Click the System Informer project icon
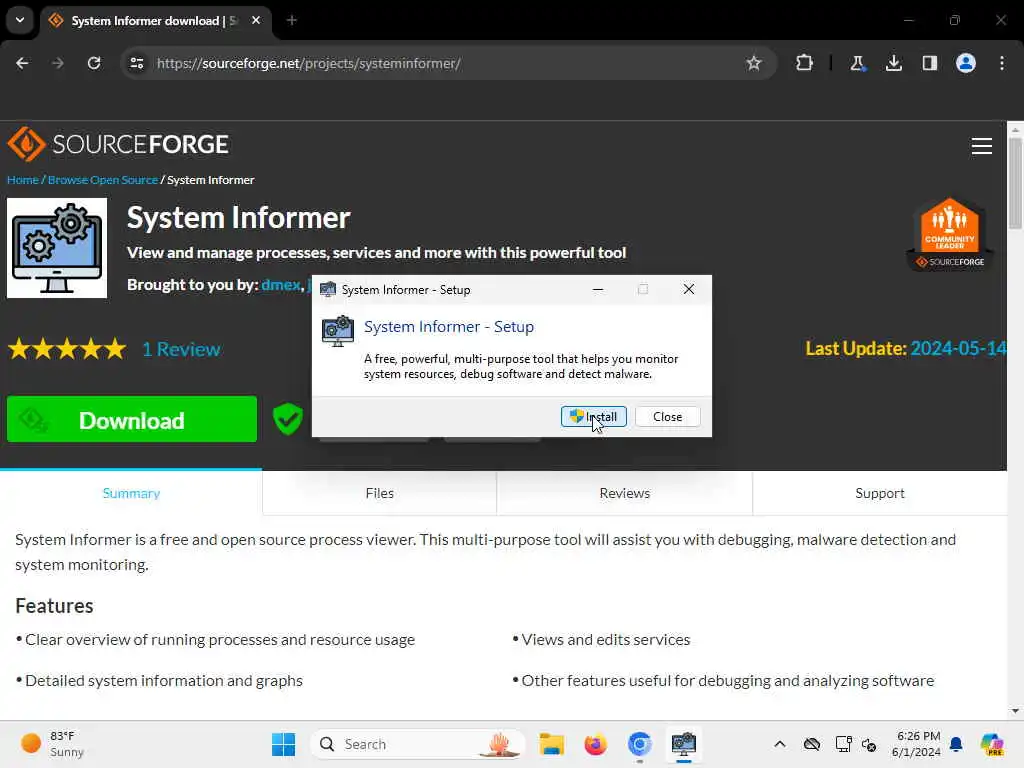The image size is (1024, 768). (57, 248)
